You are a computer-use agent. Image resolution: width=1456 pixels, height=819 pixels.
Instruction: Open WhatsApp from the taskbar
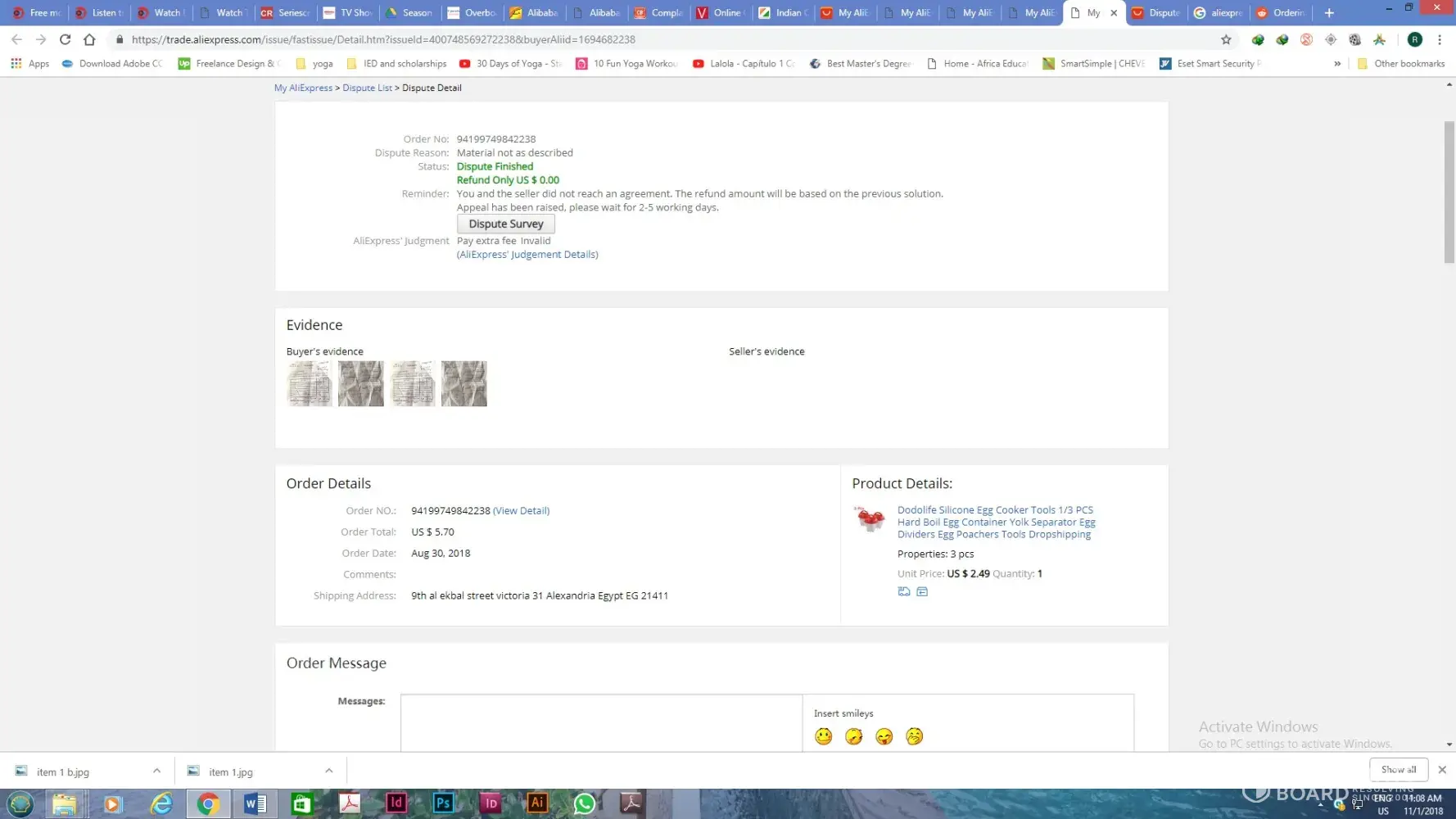click(584, 803)
